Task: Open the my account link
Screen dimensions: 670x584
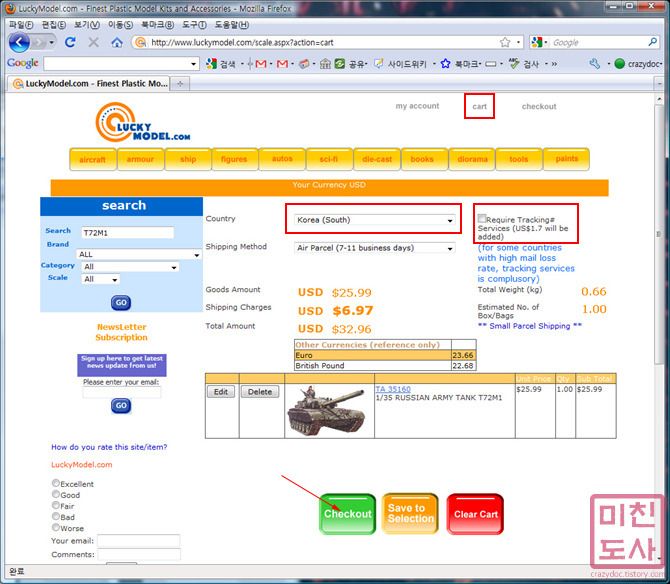Action: pyautogui.click(x=417, y=106)
